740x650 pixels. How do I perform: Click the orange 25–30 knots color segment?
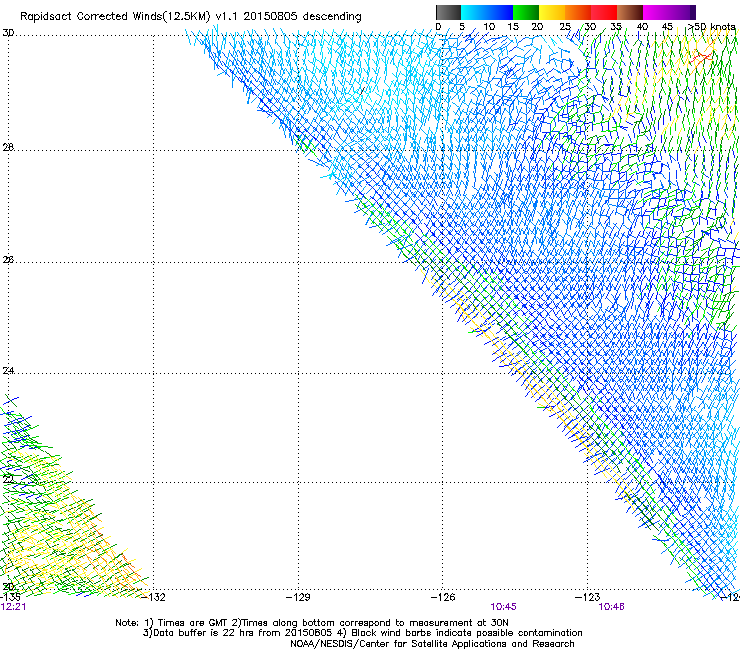[578, 12]
